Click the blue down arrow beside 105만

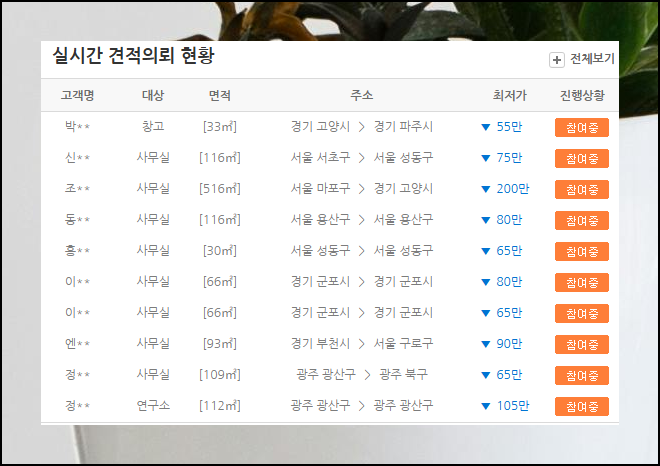[x=485, y=406]
